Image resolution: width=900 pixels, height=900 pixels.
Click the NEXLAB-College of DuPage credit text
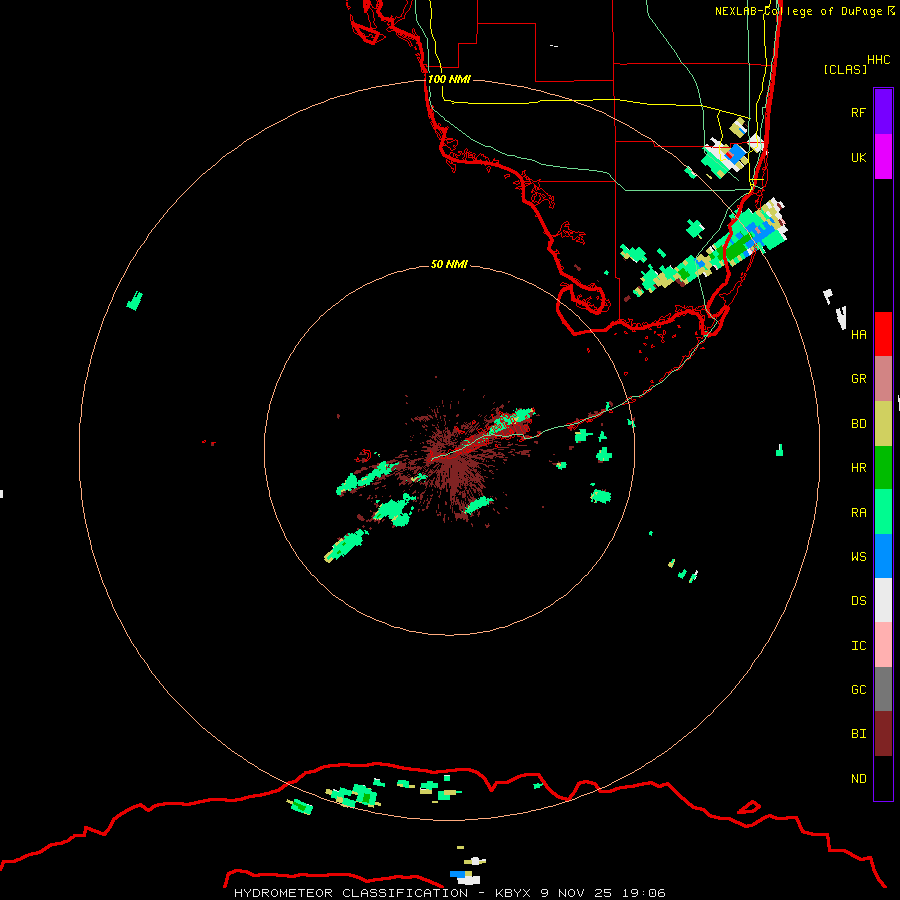pos(804,11)
